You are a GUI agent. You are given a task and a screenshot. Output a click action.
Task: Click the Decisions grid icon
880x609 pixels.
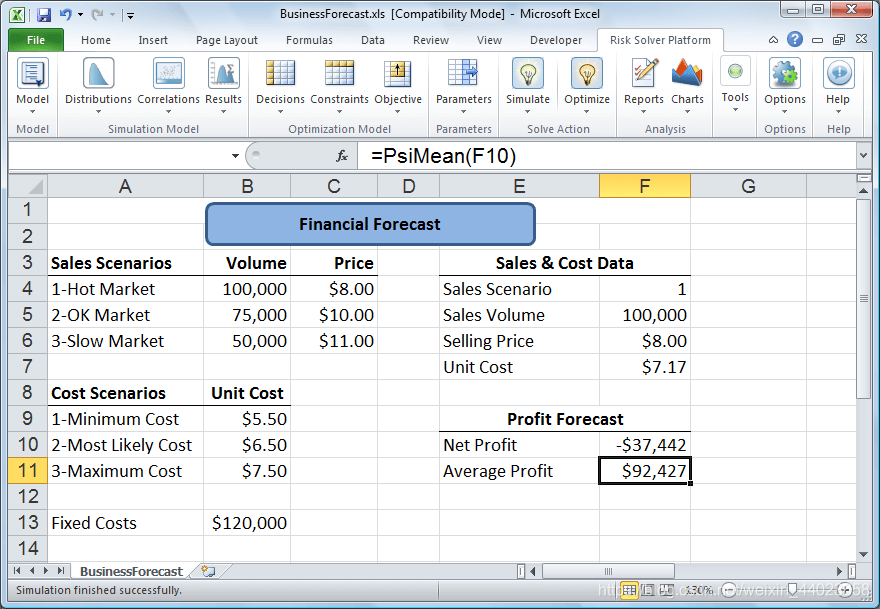[x=280, y=73]
